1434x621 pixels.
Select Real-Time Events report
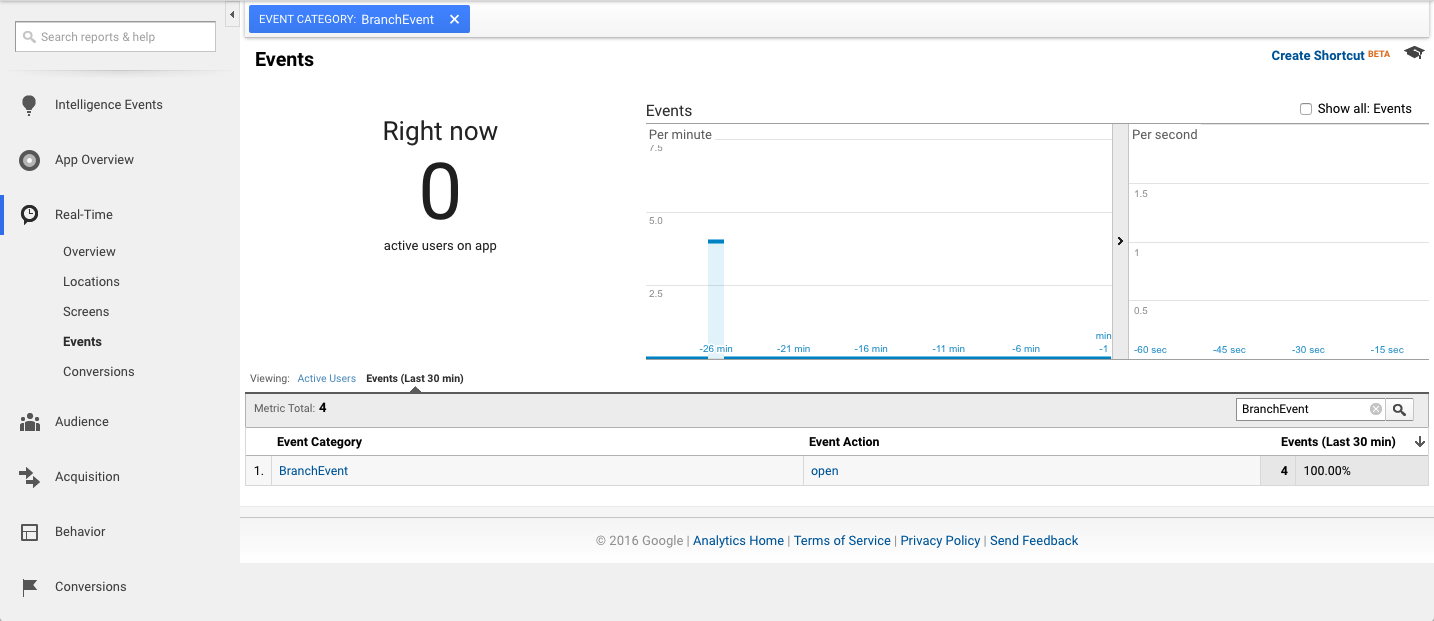[x=82, y=342]
